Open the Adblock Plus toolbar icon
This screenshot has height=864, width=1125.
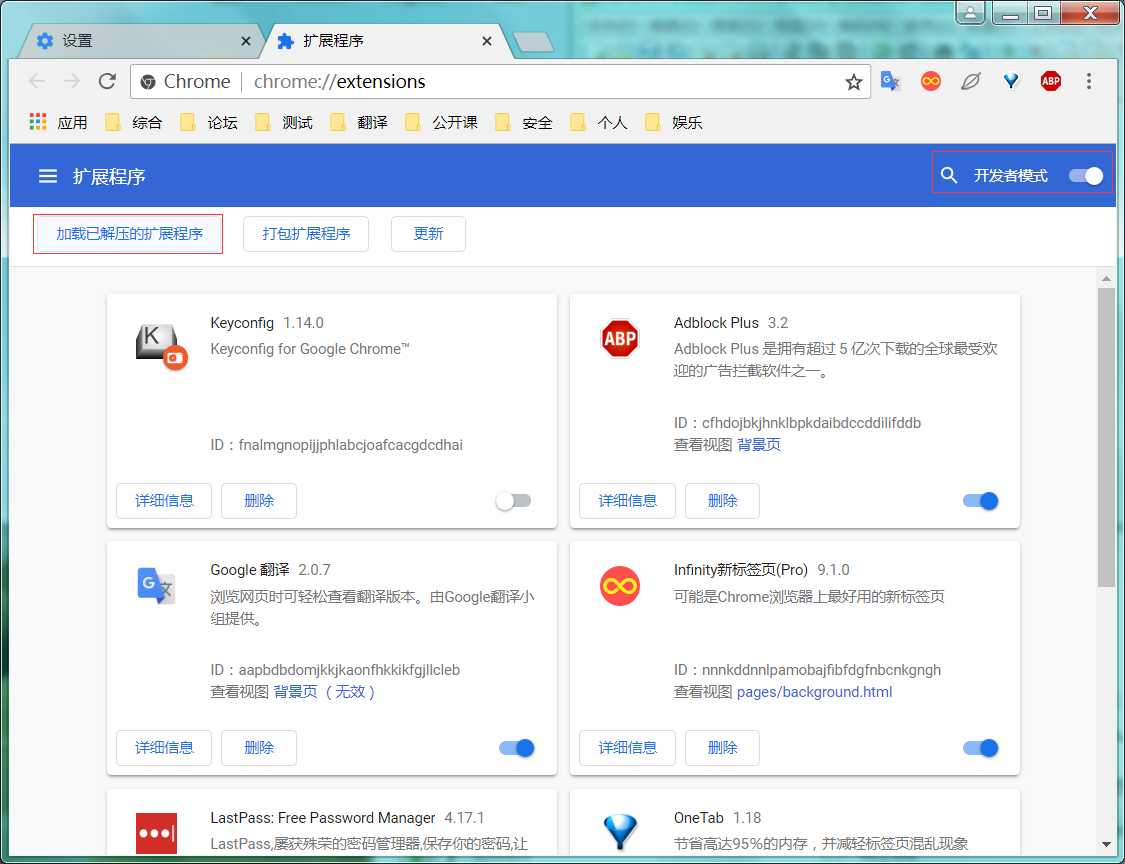[1051, 81]
